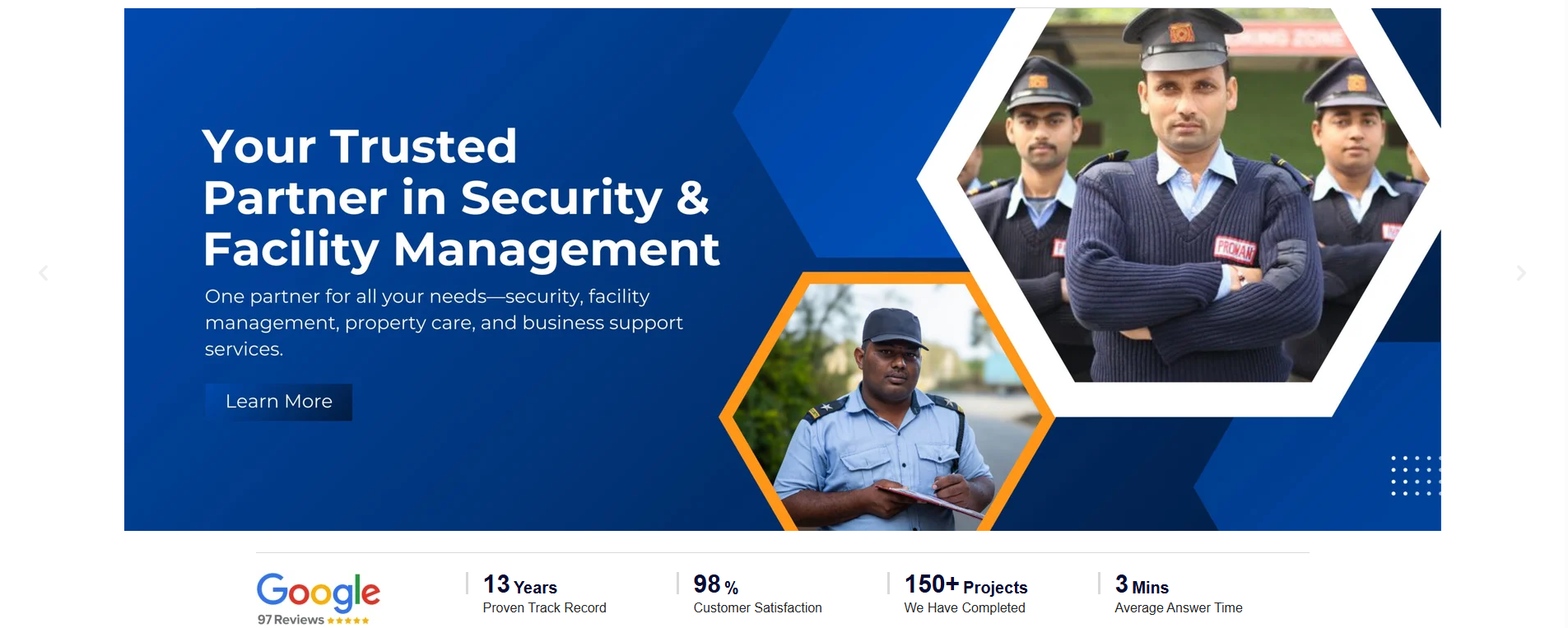Click the Your Trusted Partner headline

[x=461, y=198]
